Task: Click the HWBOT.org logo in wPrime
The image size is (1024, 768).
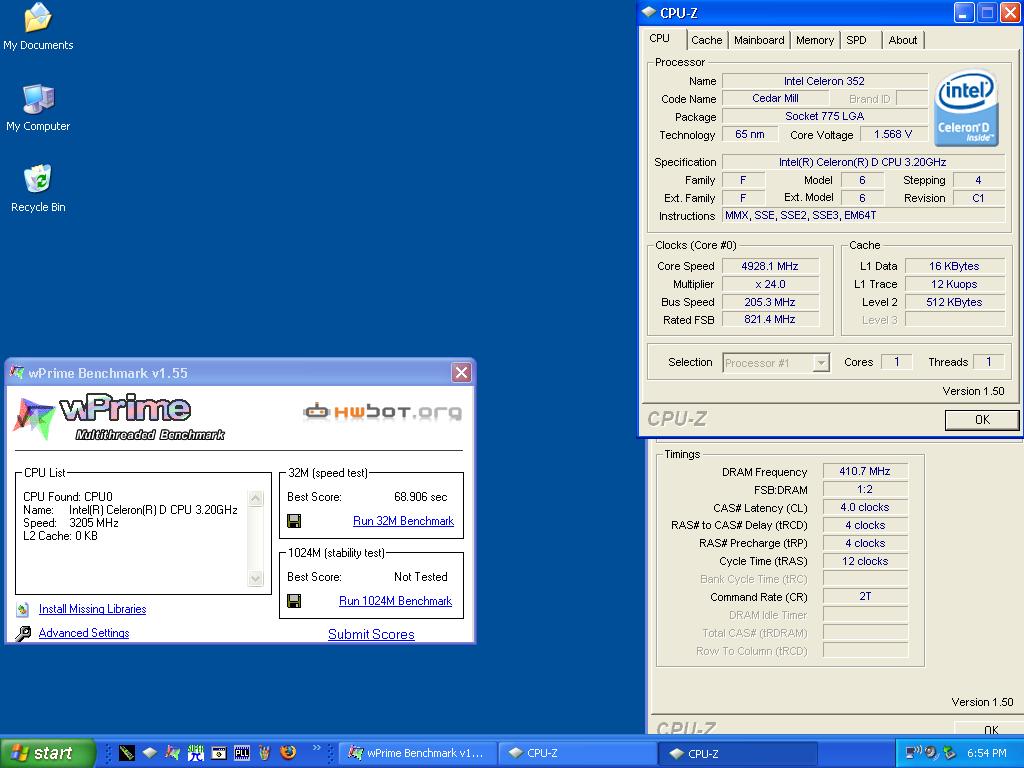Action: coord(383,411)
